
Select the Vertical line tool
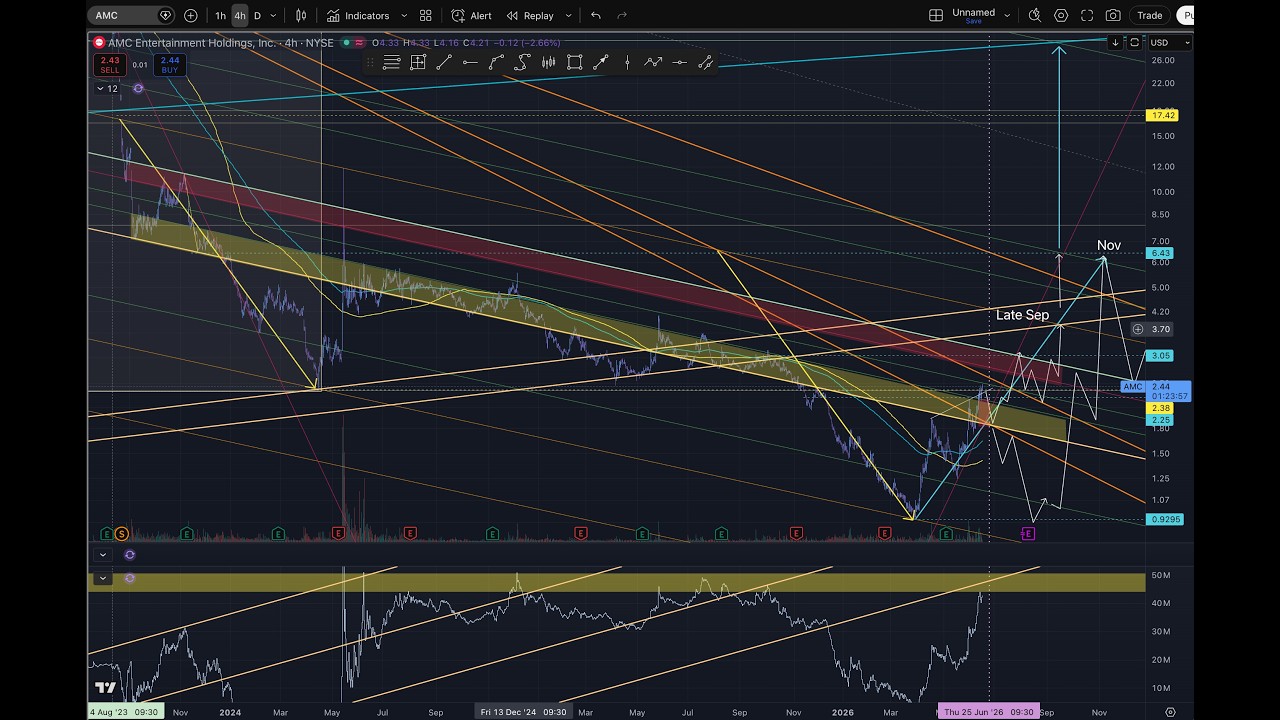(x=627, y=62)
